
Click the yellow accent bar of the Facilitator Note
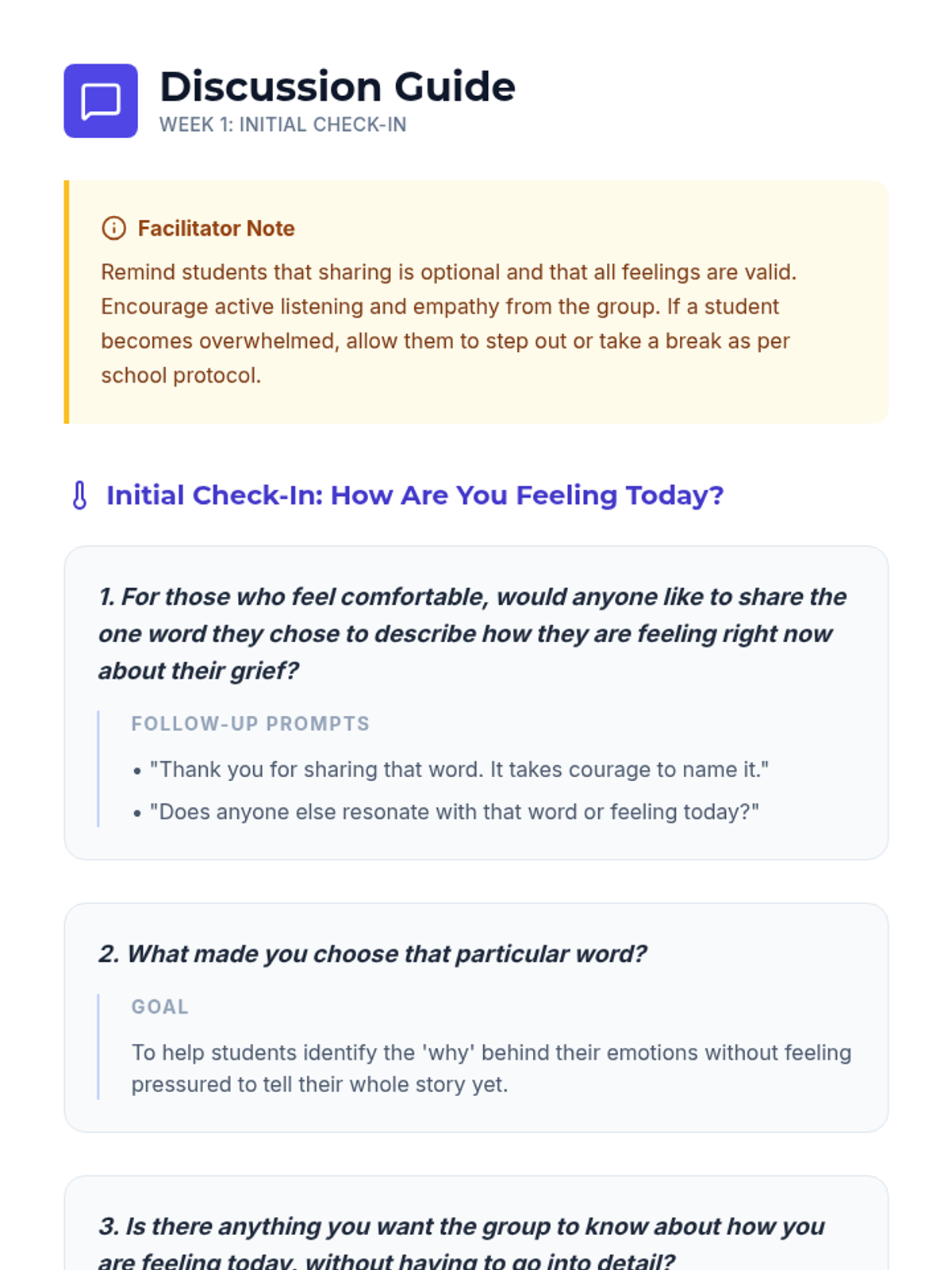(x=67, y=302)
